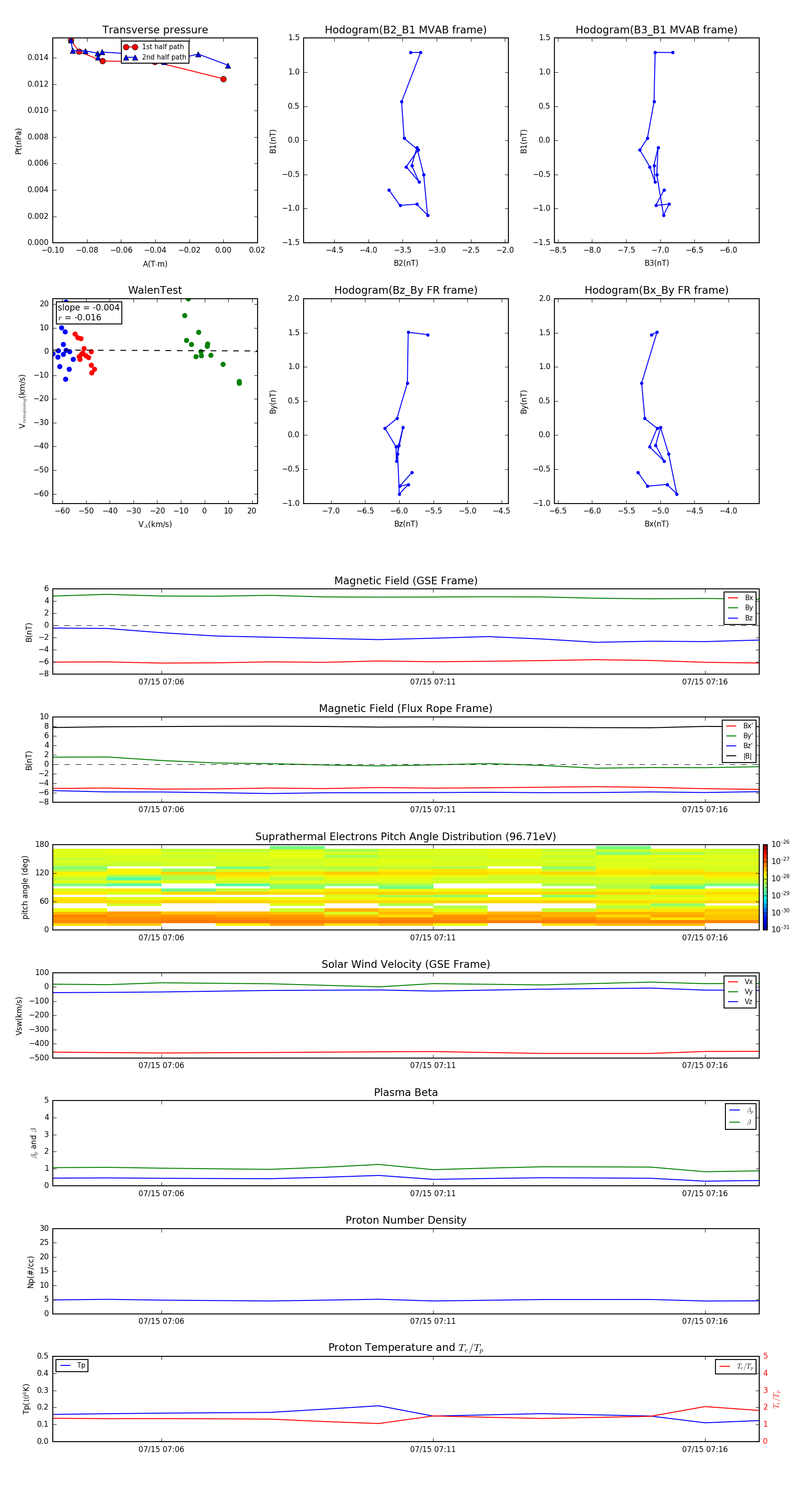Click the 'Bx' legend entry in GSE magnetic field
Viewport: 812px width, 1489px height.
740,598
